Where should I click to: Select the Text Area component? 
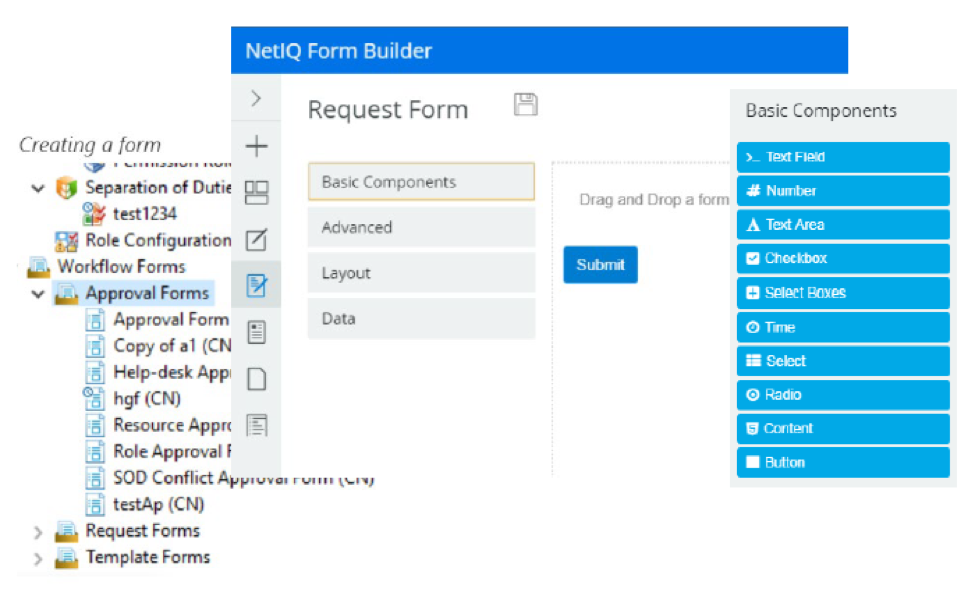click(843, 224)
